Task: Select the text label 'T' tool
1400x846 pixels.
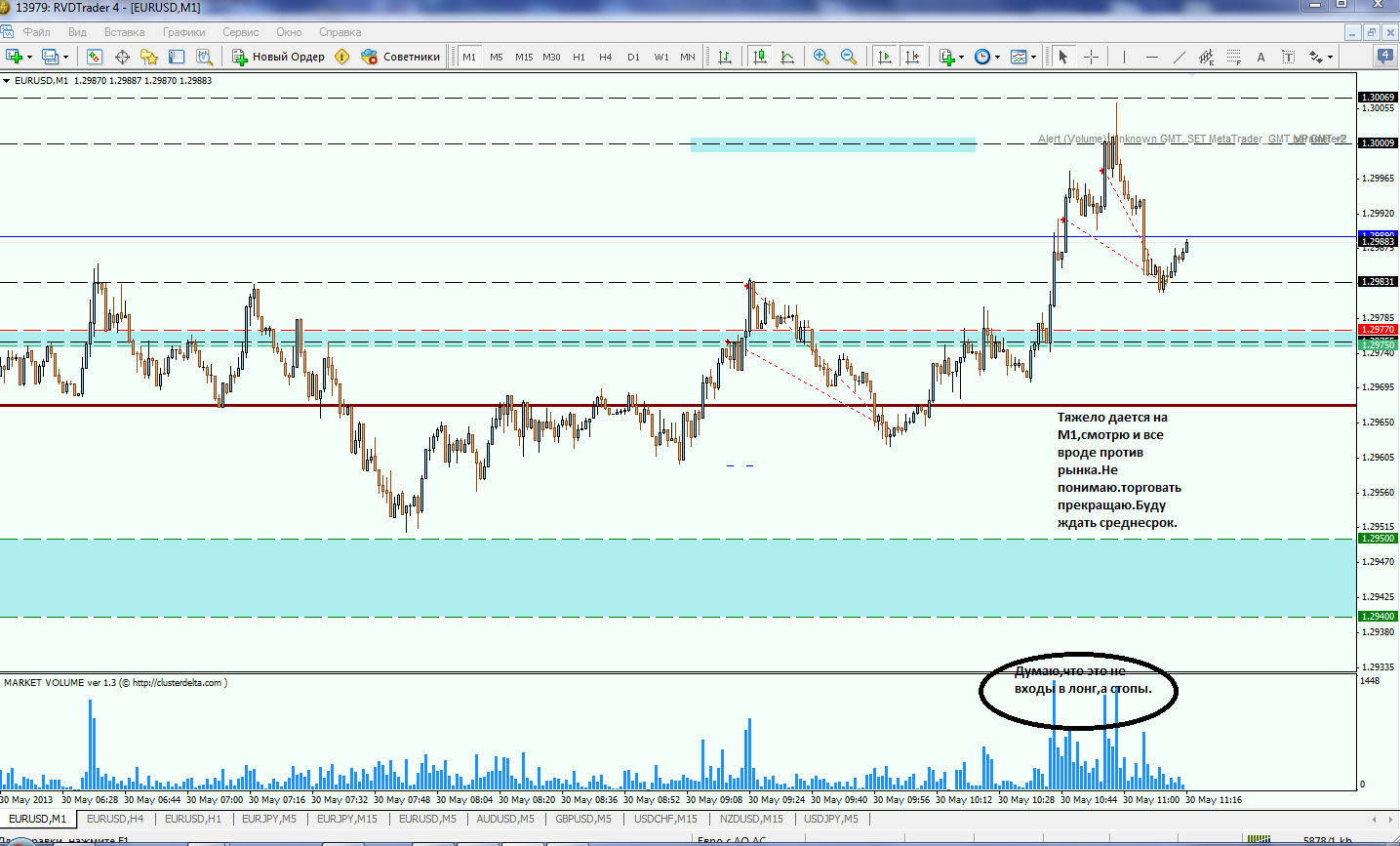Action: pyautogui.click(x=1288, y=57)
